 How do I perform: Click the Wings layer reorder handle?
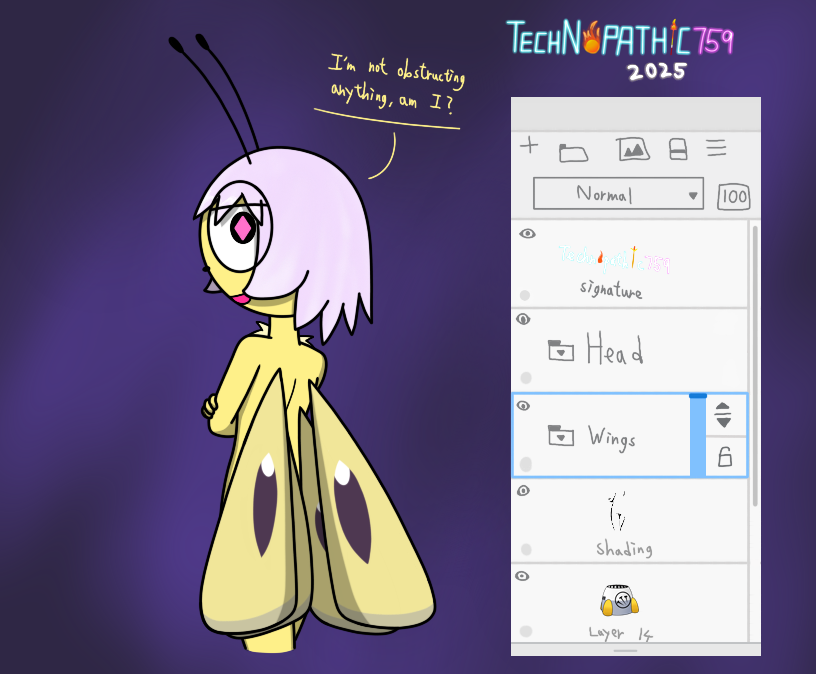coord(723,415)
